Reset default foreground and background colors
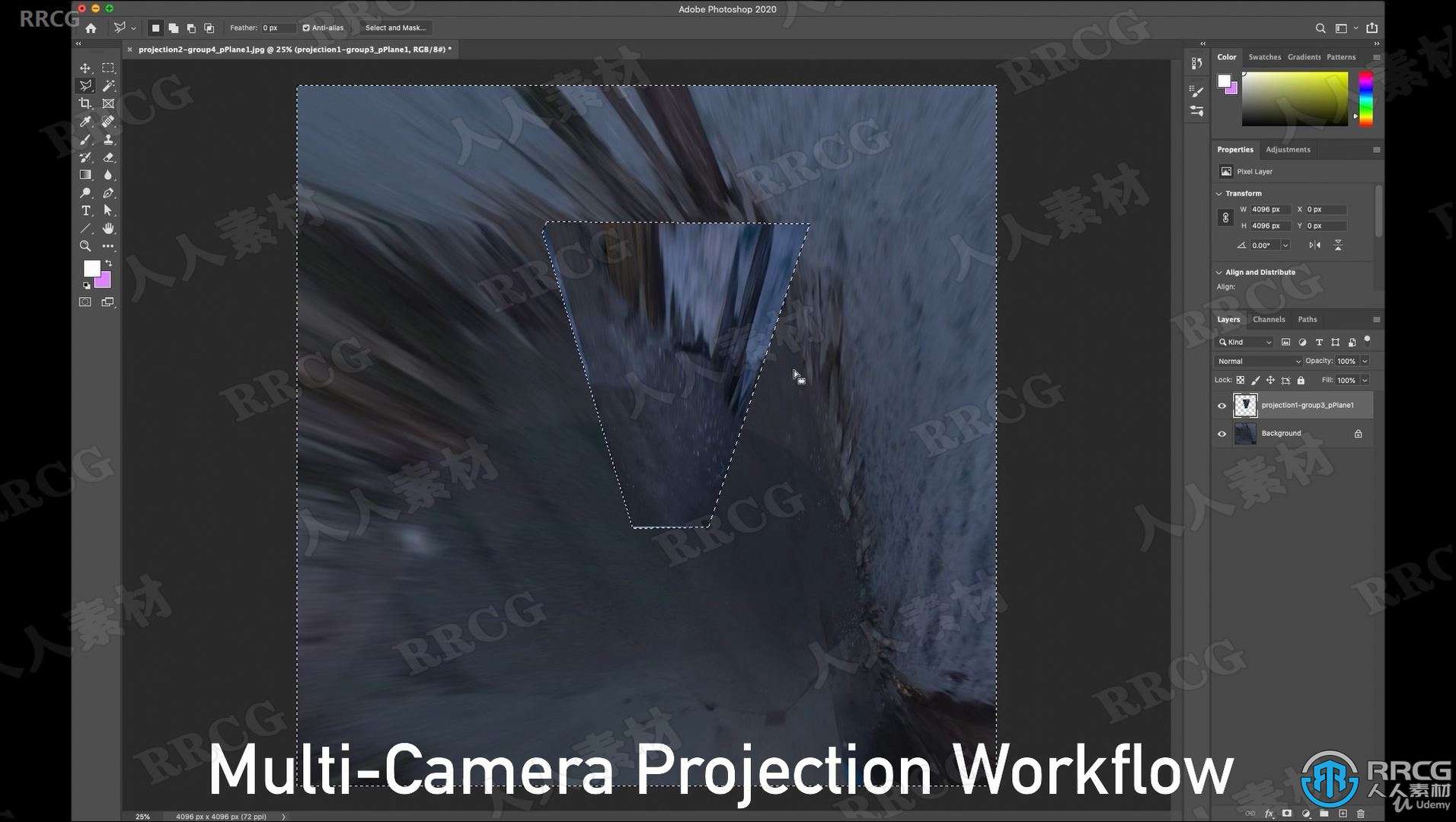The width and height of the screenshot is (1456, 822). point(86,285)
